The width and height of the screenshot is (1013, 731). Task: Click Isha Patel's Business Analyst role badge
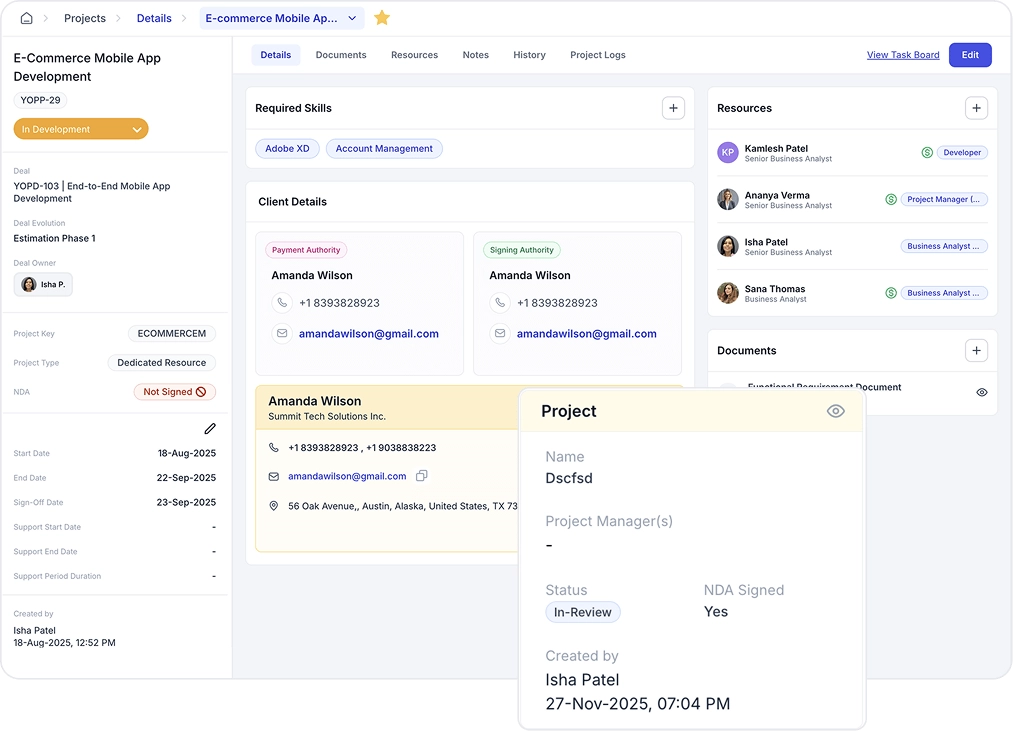pyautogui.click(x=943, y=246)
